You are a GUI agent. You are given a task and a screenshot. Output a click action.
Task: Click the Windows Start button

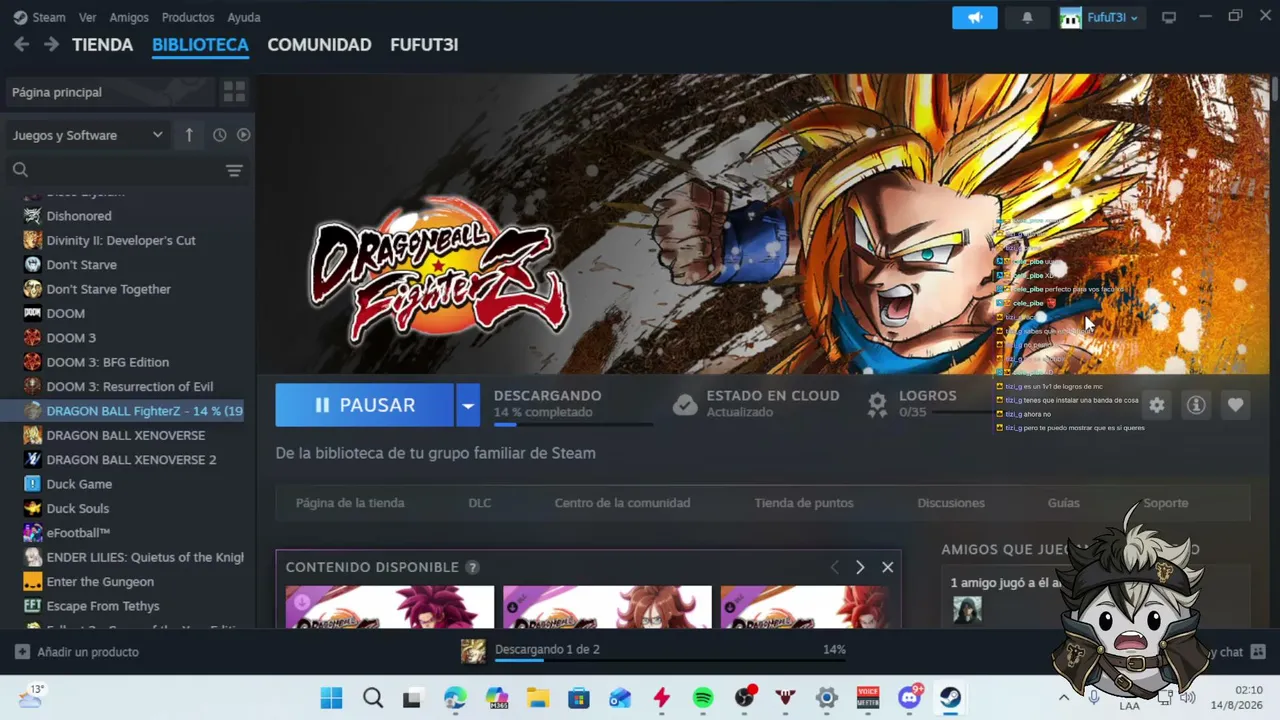[331, 698]
